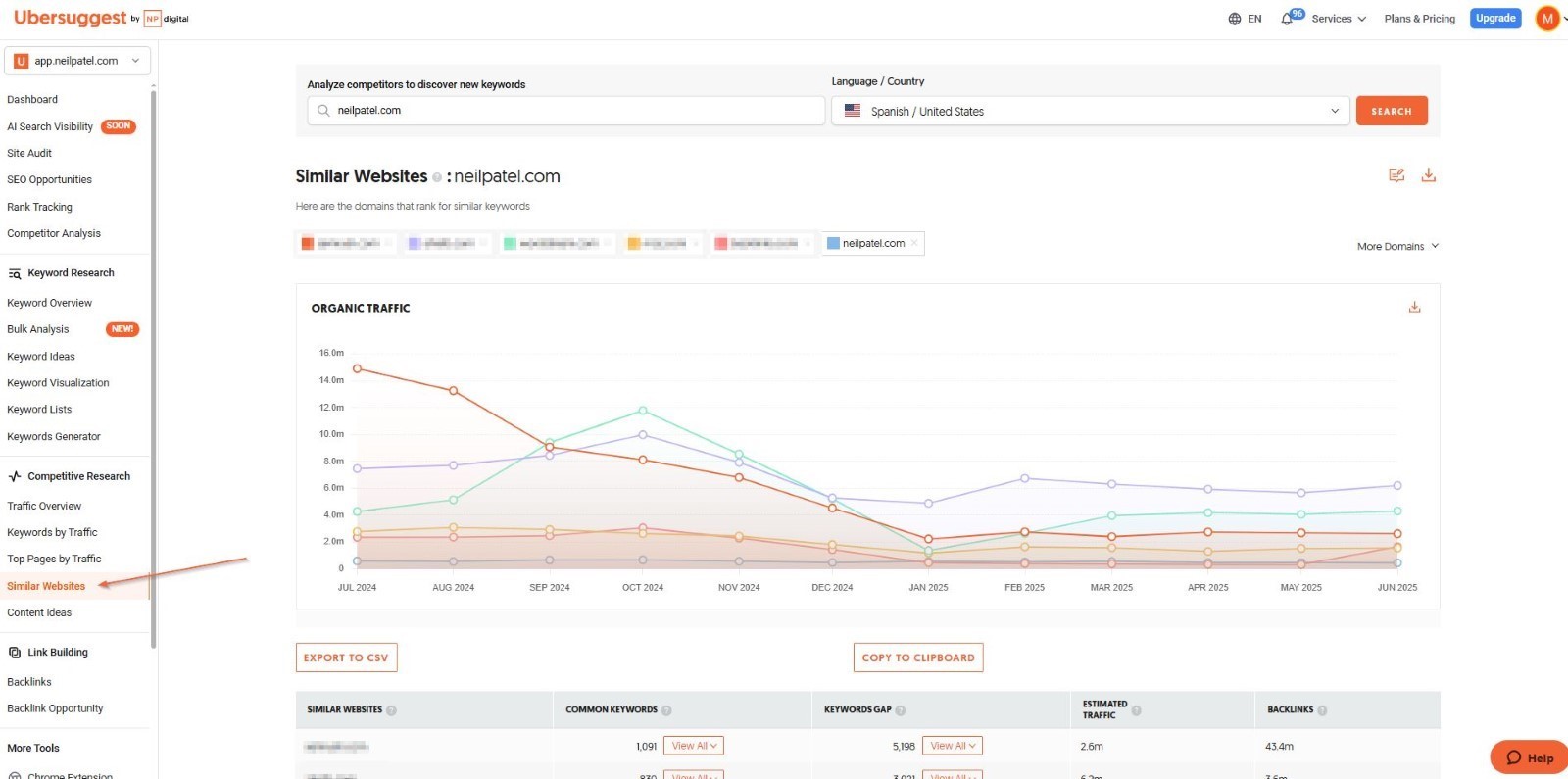Open Backlinks page

[29, 682]
